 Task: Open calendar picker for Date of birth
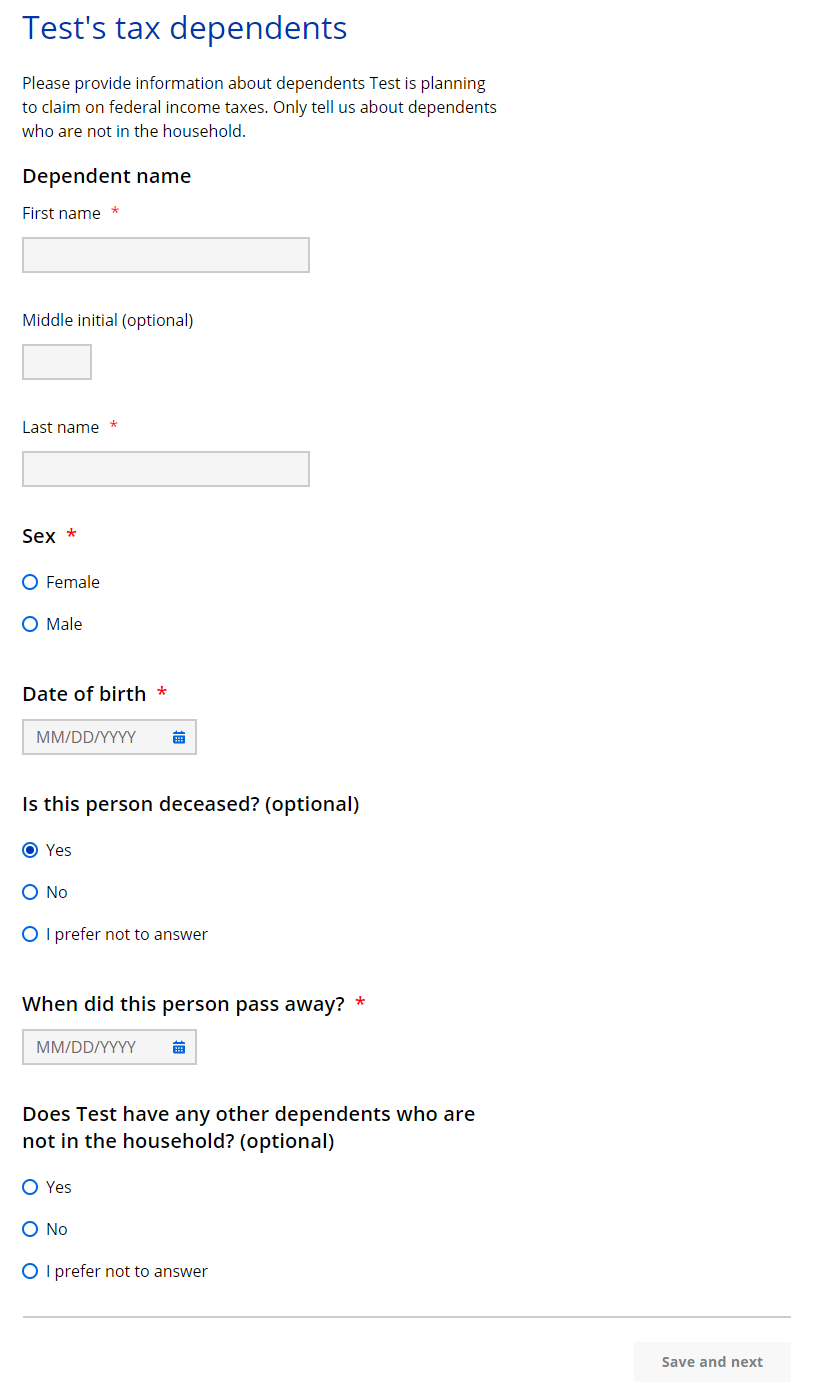click(179, 738)
